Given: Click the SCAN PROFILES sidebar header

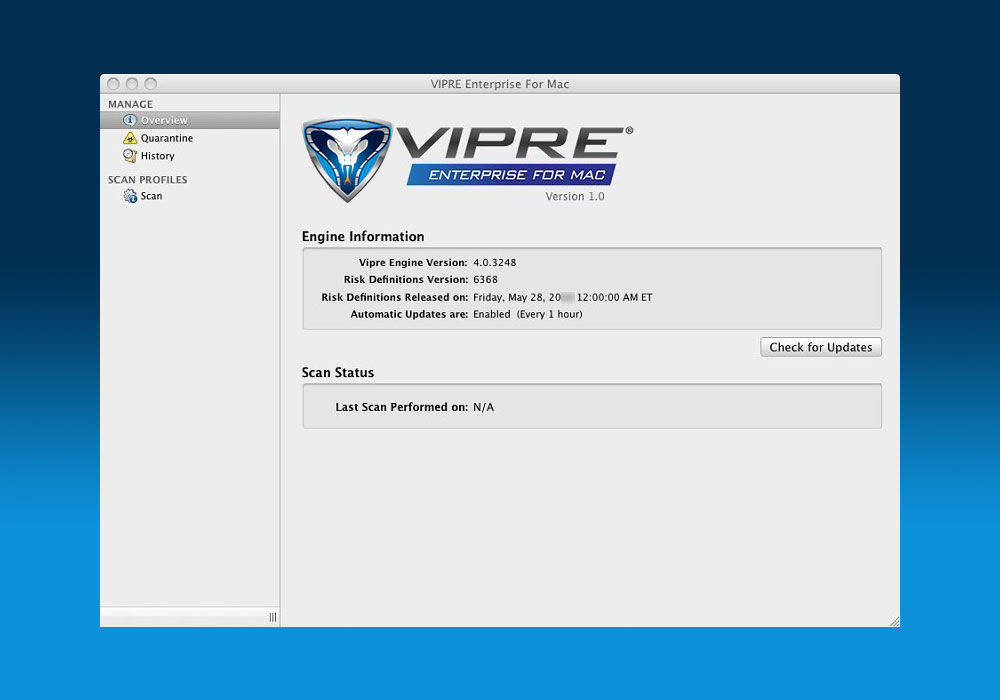Looking at the screenshot, I should pos(147,180).
